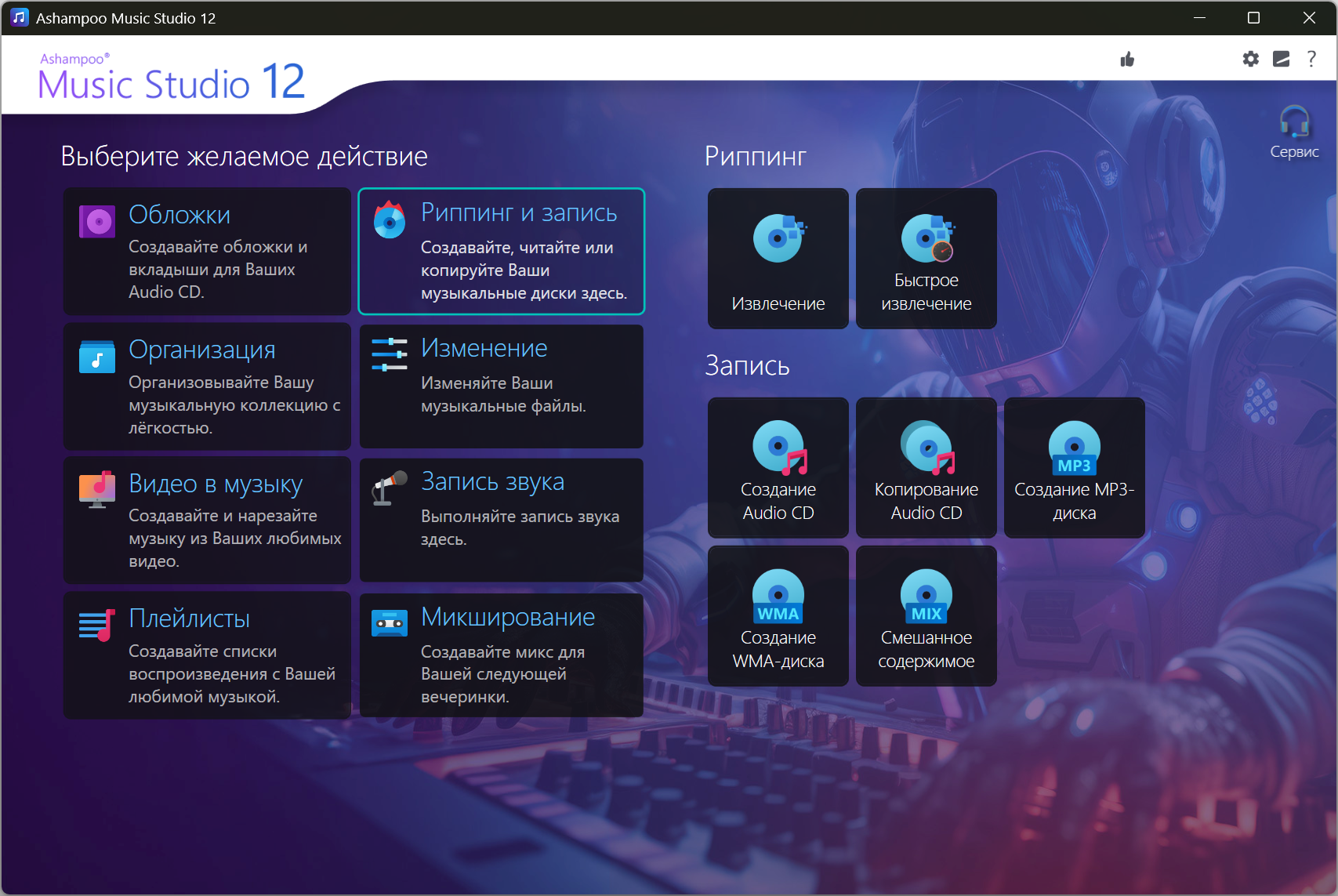Click text 'Выполняйте запись звука здесь.'
The image size is (1338, 896).
(520, 528)
